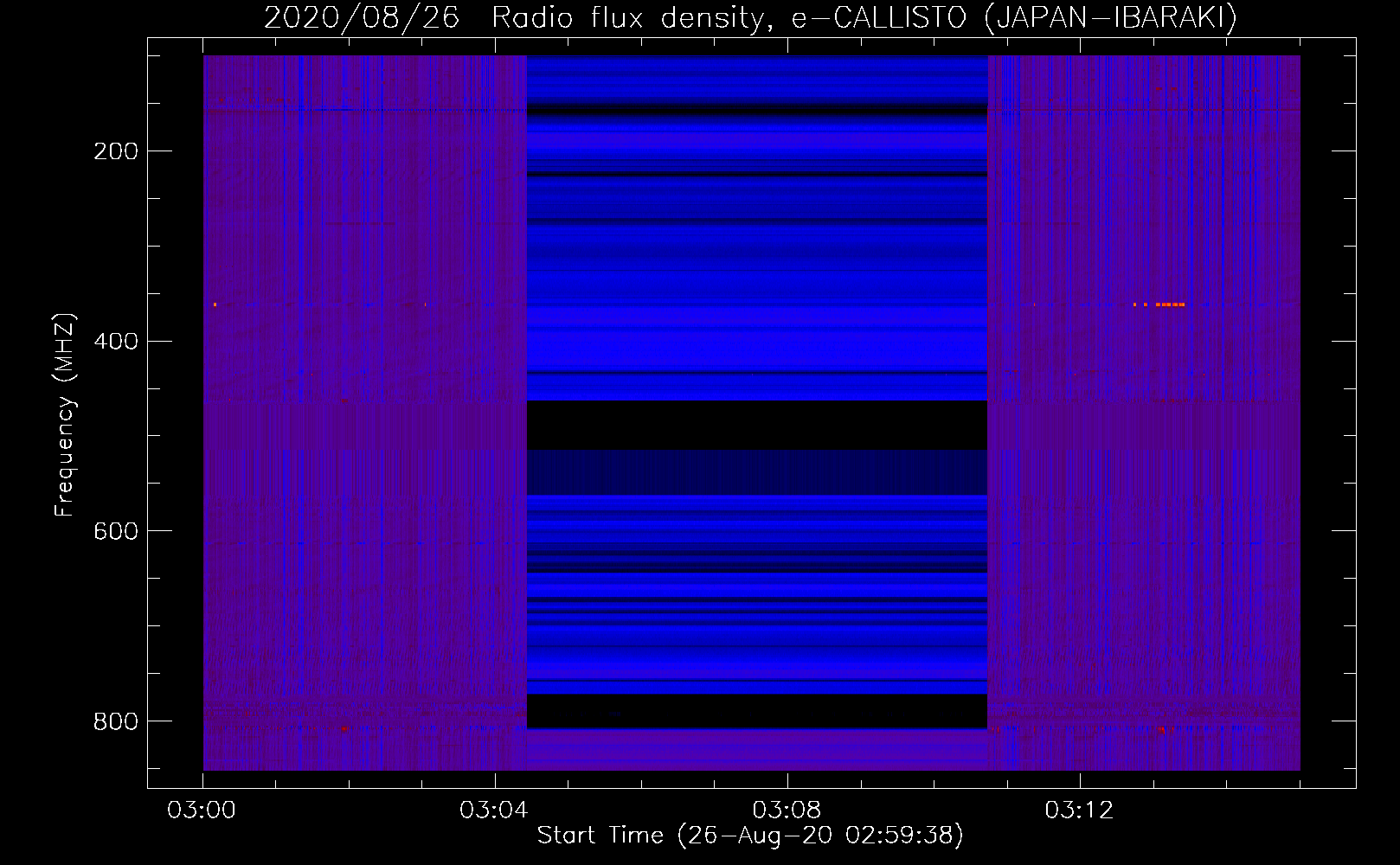
Task: Click the "400" frequency tick label
Action: (x=116, y=342)
